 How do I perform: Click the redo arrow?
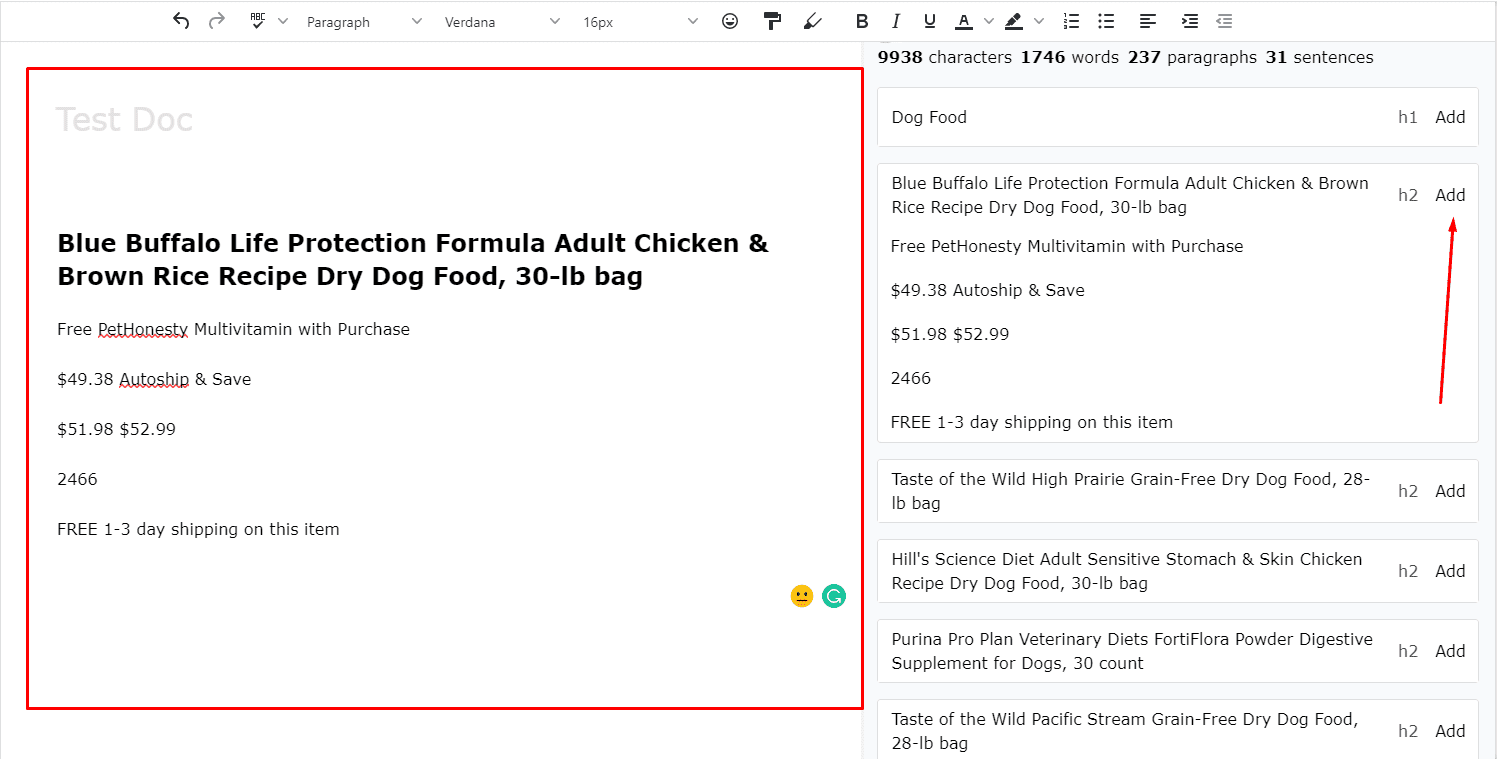pyautogui.click(x=216, y=21)
